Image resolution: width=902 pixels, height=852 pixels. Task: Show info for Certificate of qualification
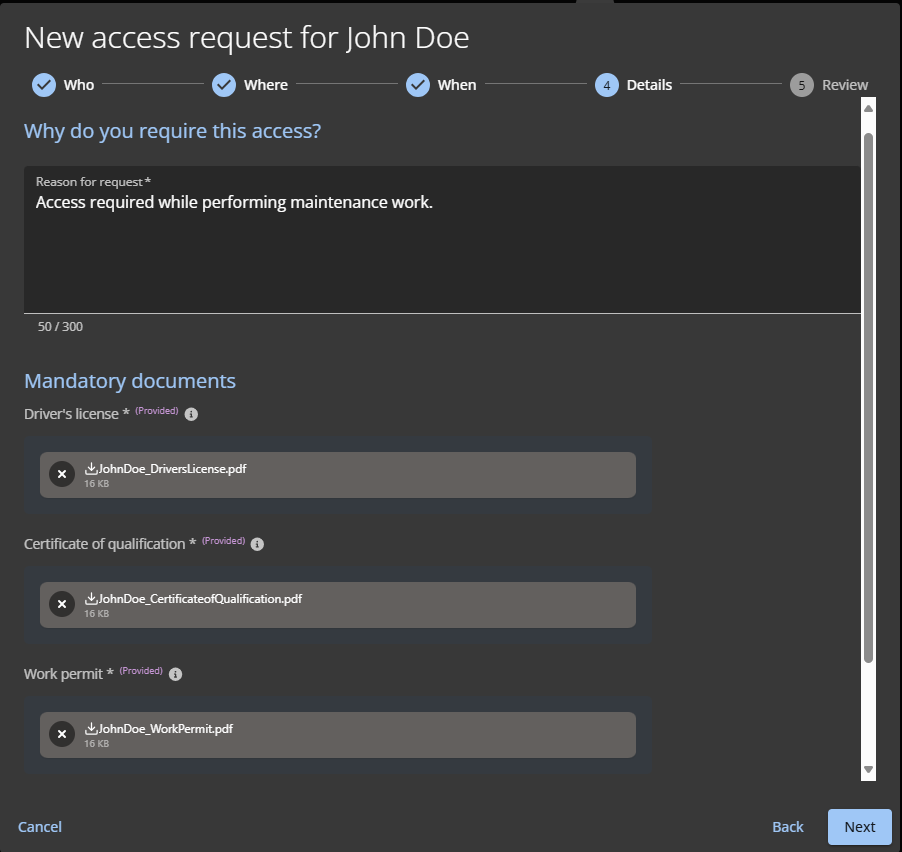tap(257, 544)
